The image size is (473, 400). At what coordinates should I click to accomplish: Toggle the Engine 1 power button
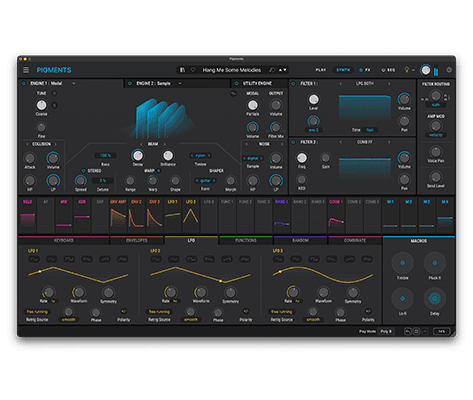24,83
